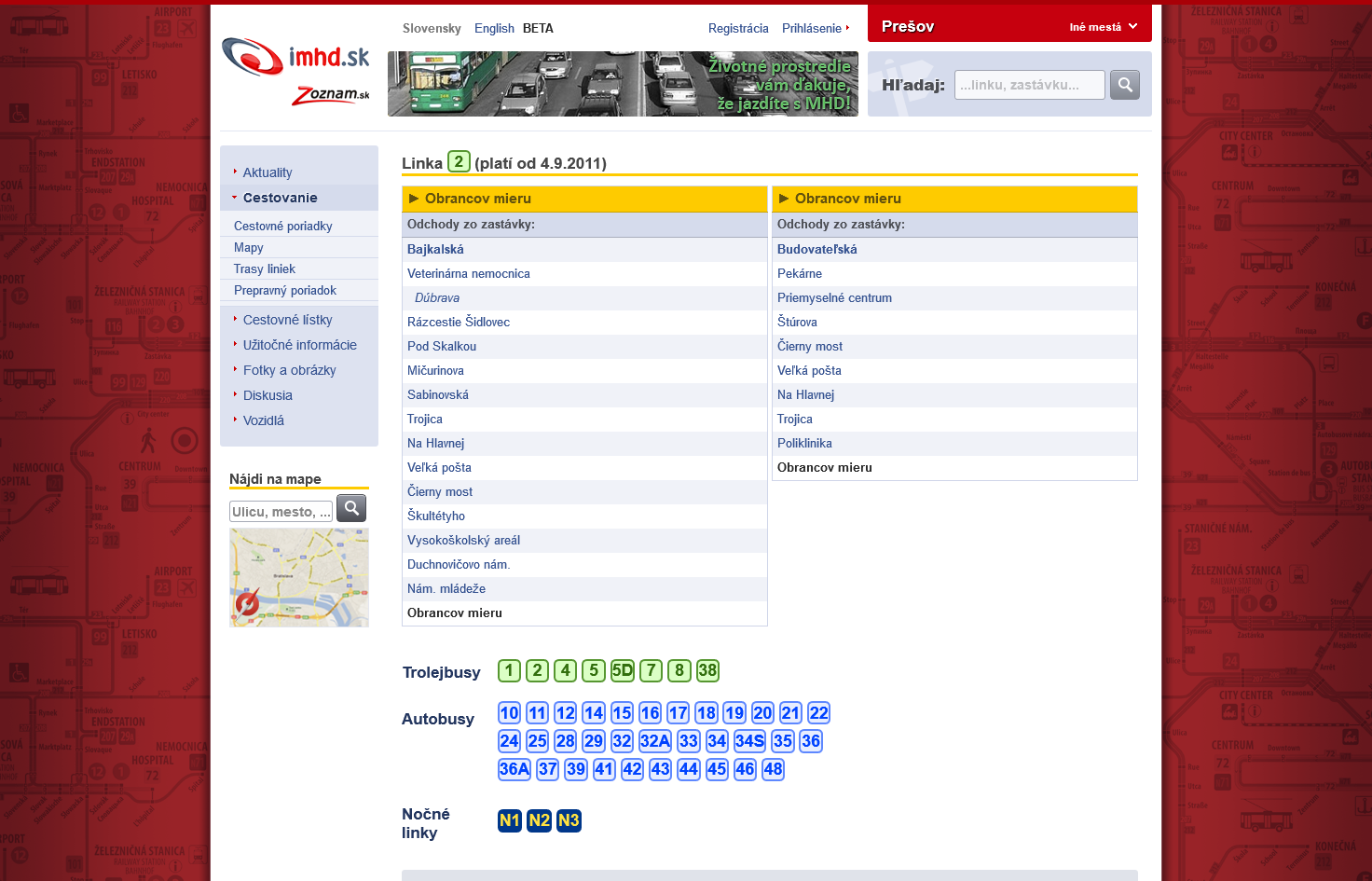
Task: Select trolleybus line 38 badge
Action: point(707,670)
